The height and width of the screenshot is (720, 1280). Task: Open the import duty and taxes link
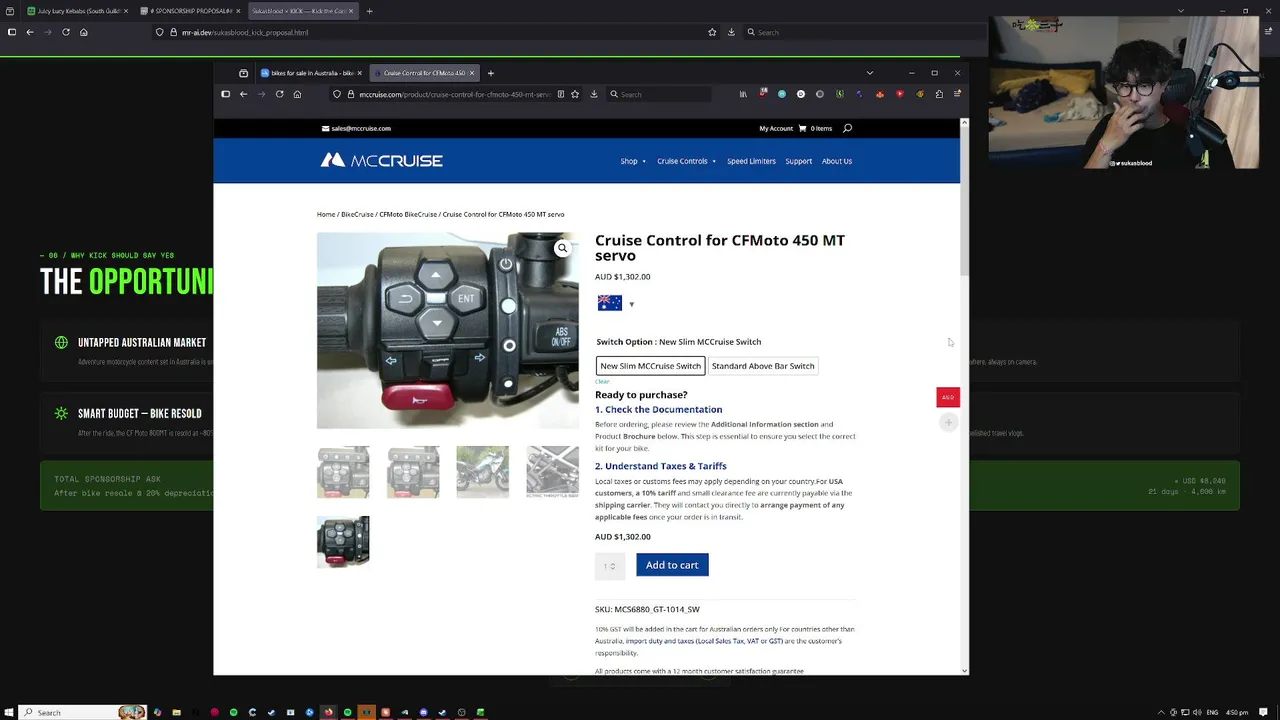pyautogui.click(x=704, y=641)
